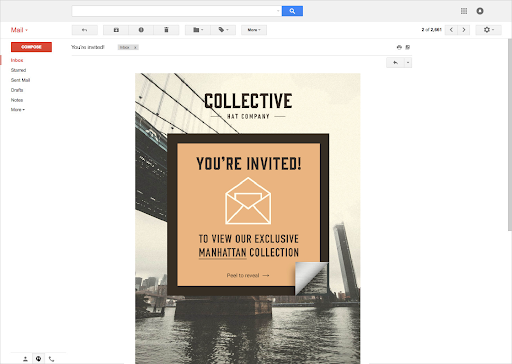Open the More actions dropdown

point(254,30)
